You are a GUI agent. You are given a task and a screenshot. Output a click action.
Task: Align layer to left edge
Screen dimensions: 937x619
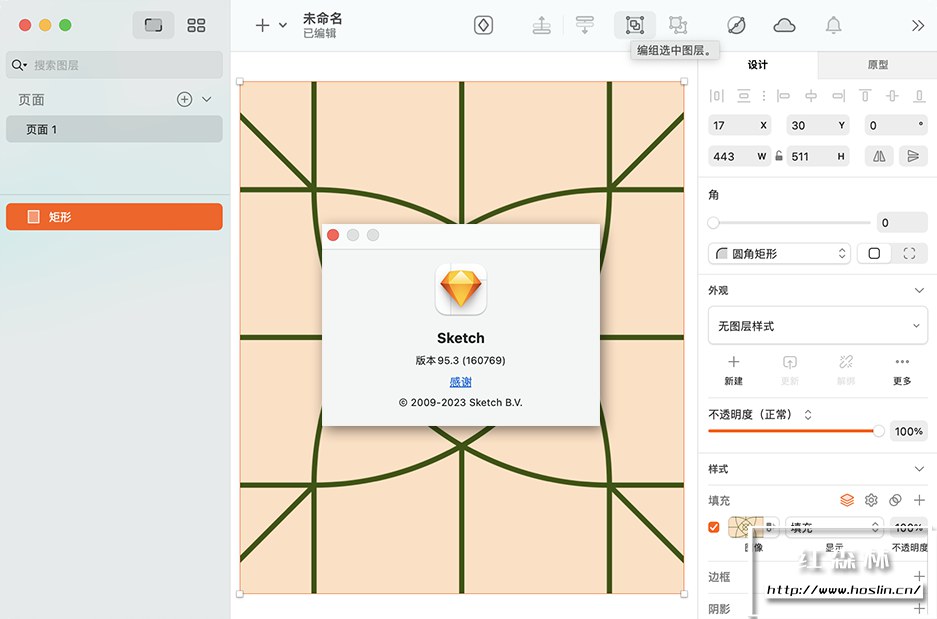783,96
